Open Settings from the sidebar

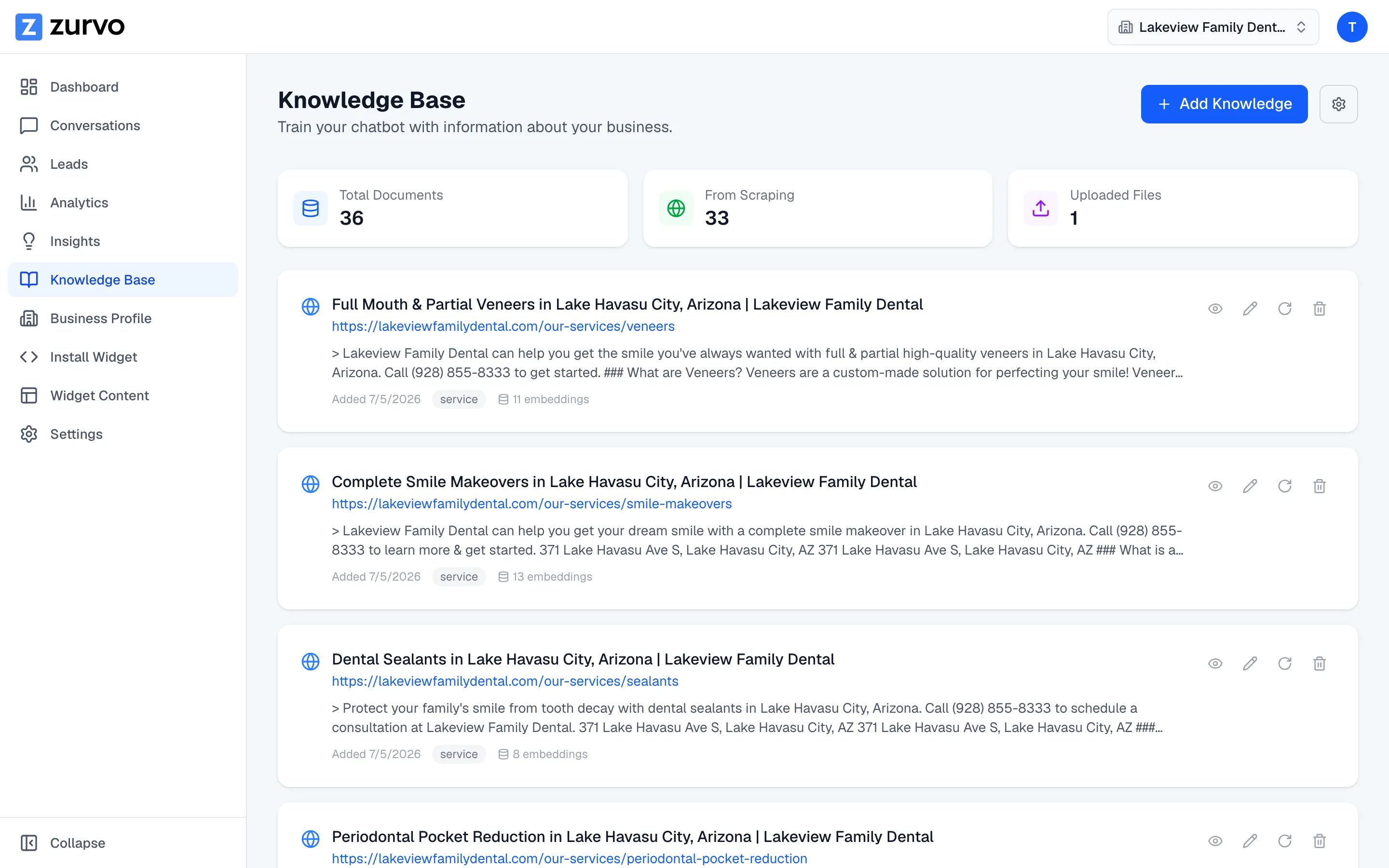tap(123, 434)
